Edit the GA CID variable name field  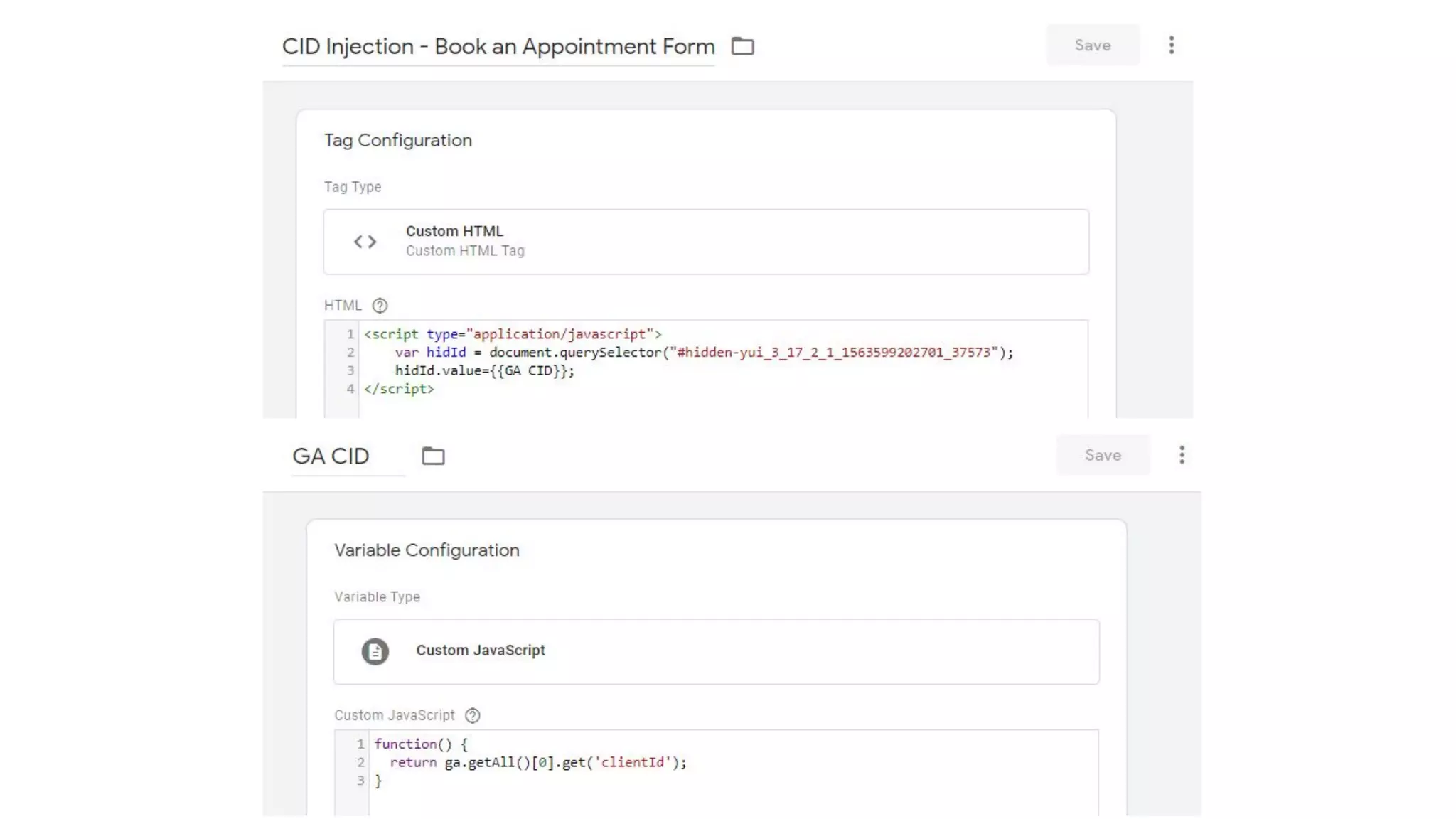click(x=331, y=456)
